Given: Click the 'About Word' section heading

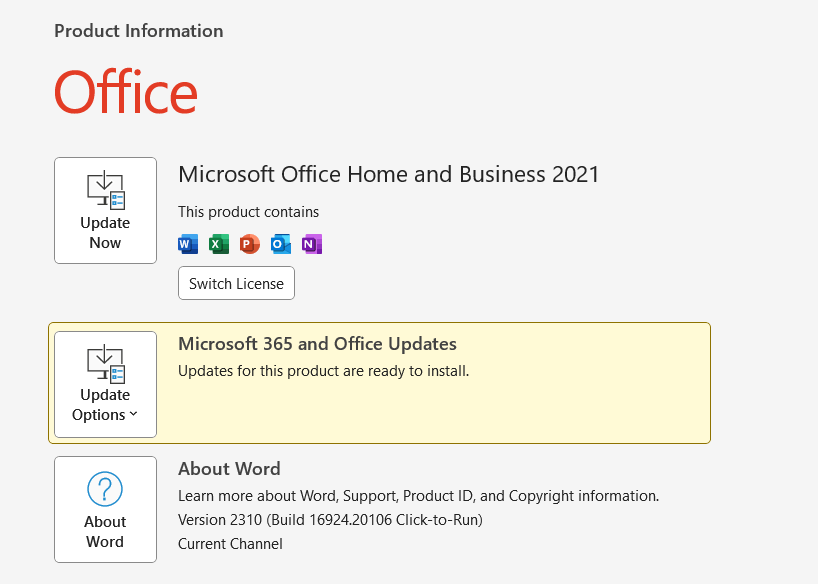Looking at the screenshot, I should 229,469.
